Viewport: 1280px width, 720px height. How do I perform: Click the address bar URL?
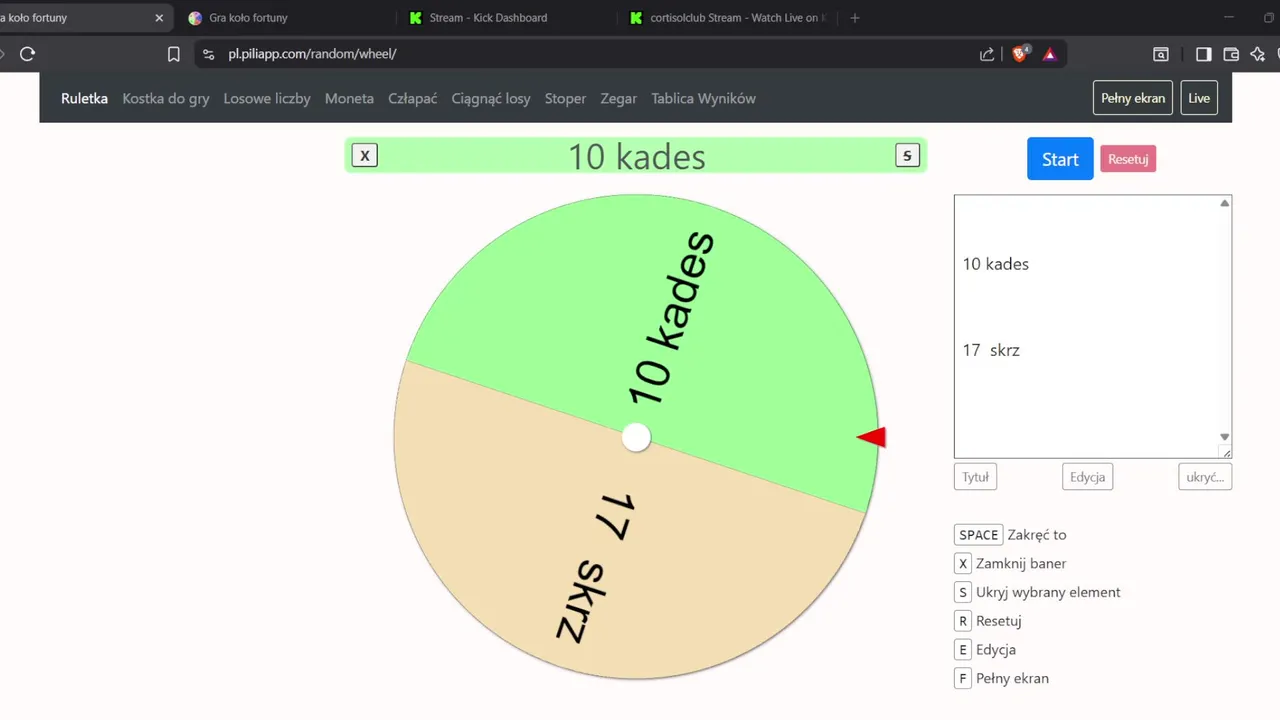click(x=312, y=54)
